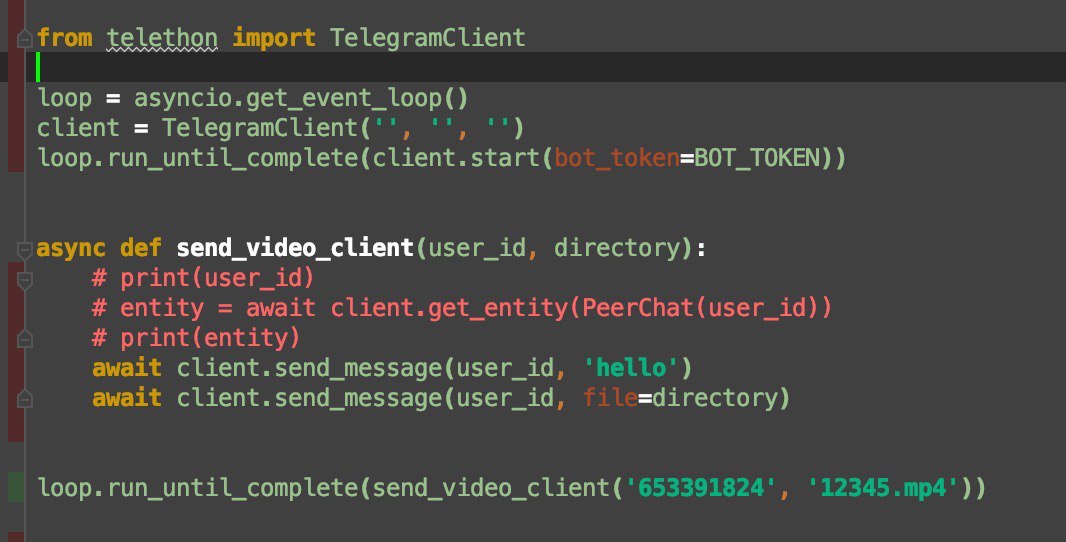Click the '653391824' string

click(x=700, y=488)
